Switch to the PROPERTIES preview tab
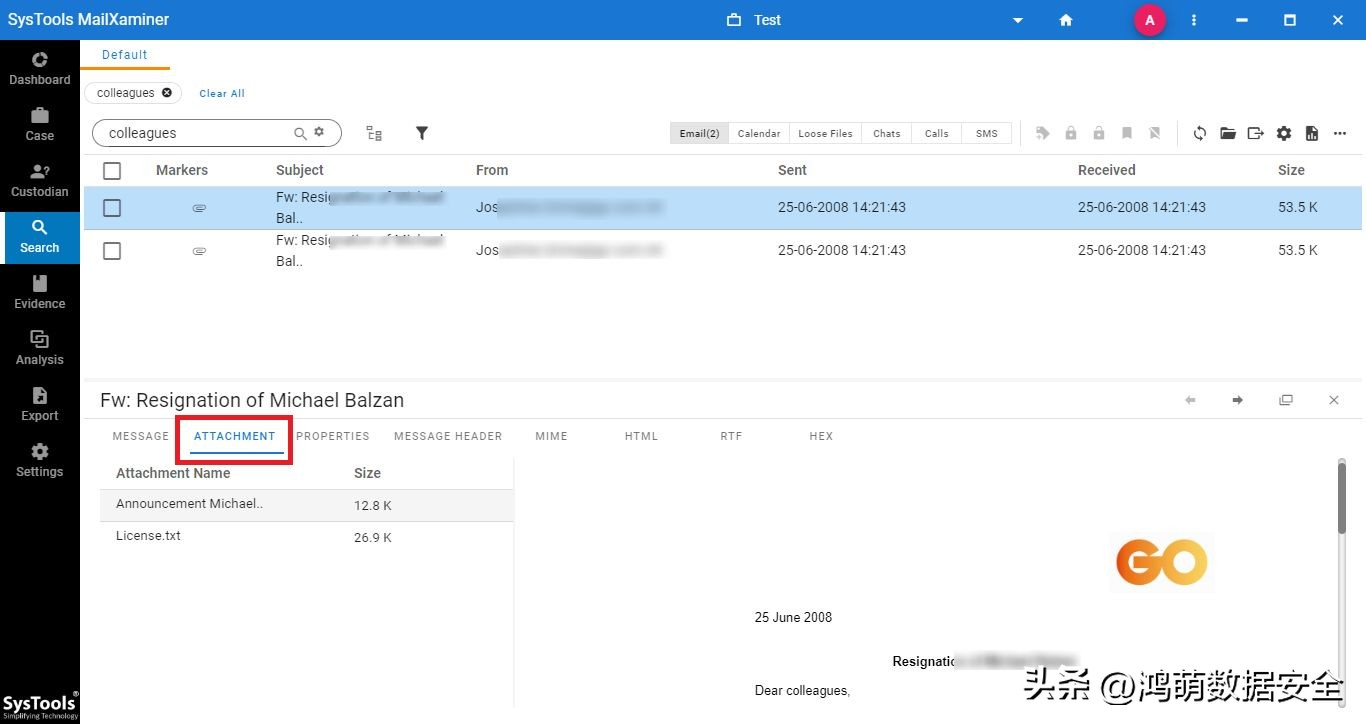 [x=333, y=436]
